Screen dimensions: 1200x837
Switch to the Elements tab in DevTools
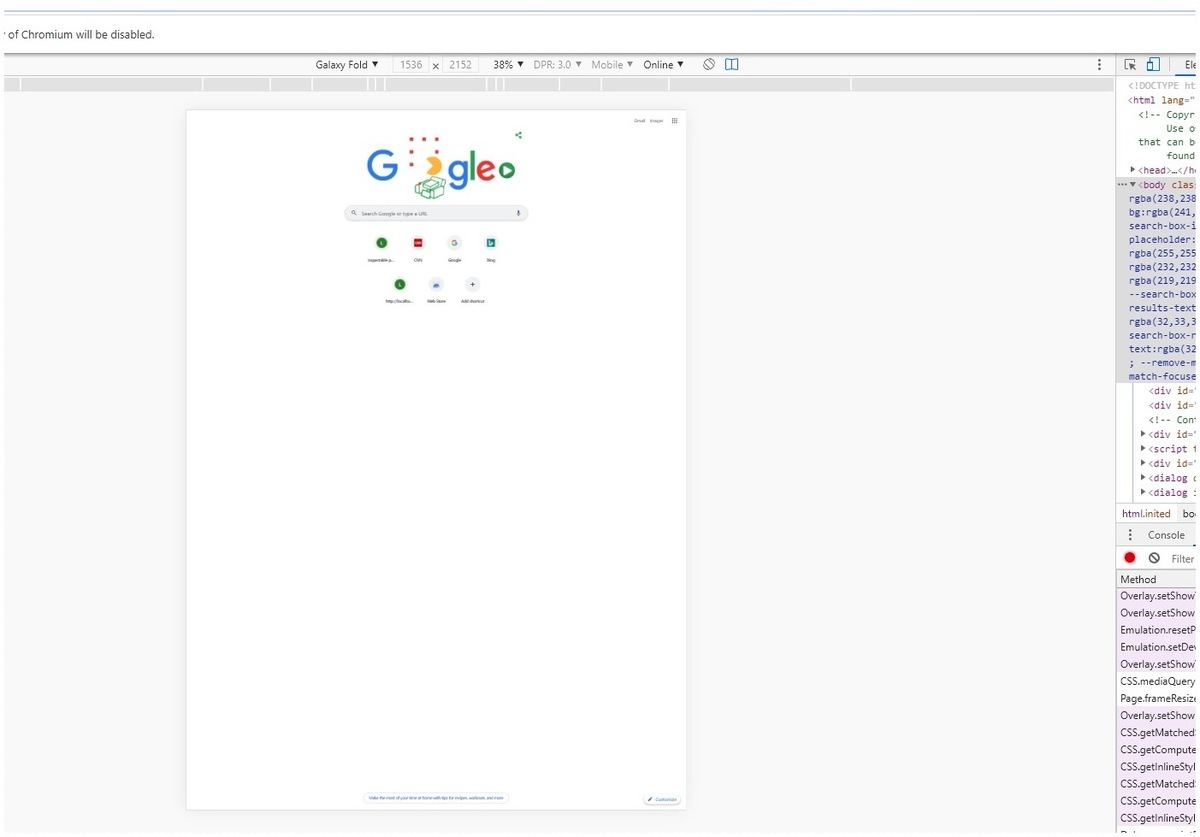[x=1188, y=65]
